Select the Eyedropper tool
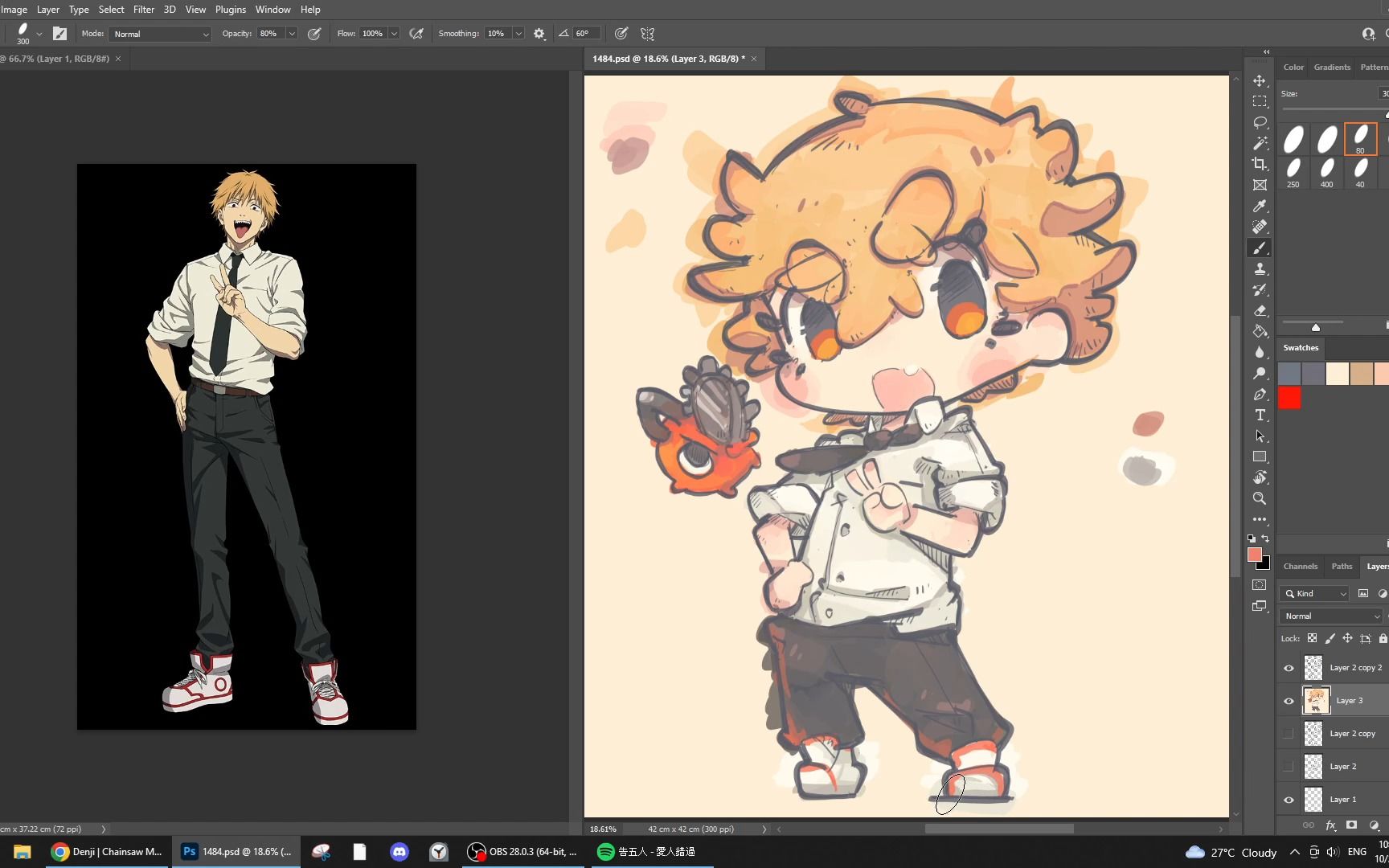The width and height of the screenshot is (1389, 868). [1260, 206]
